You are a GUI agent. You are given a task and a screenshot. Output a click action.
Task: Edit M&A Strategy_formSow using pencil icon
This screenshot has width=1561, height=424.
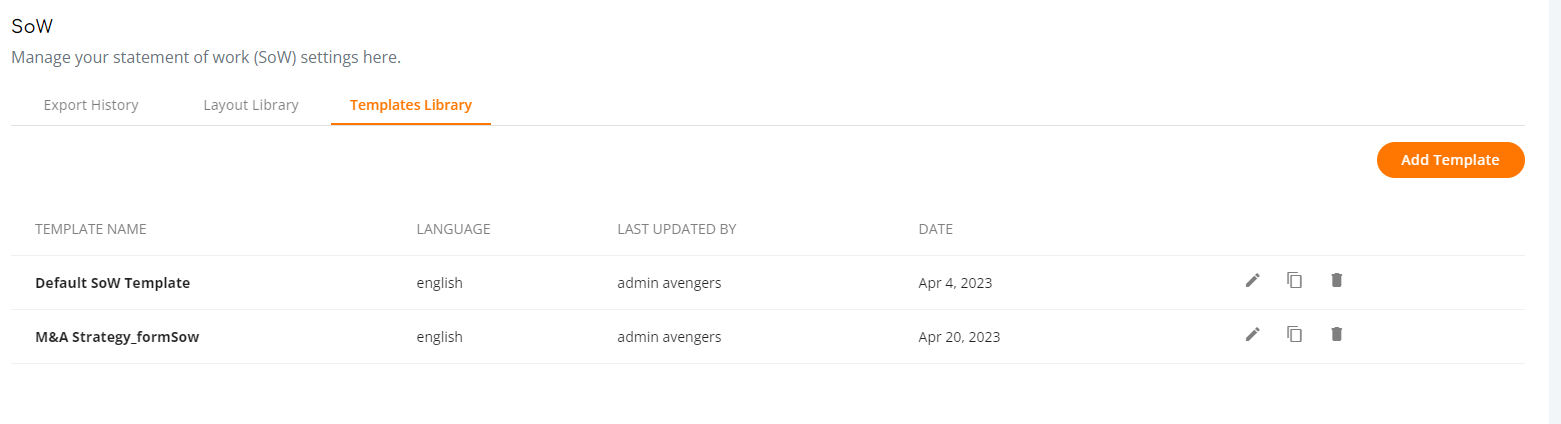pos(1252,335)
